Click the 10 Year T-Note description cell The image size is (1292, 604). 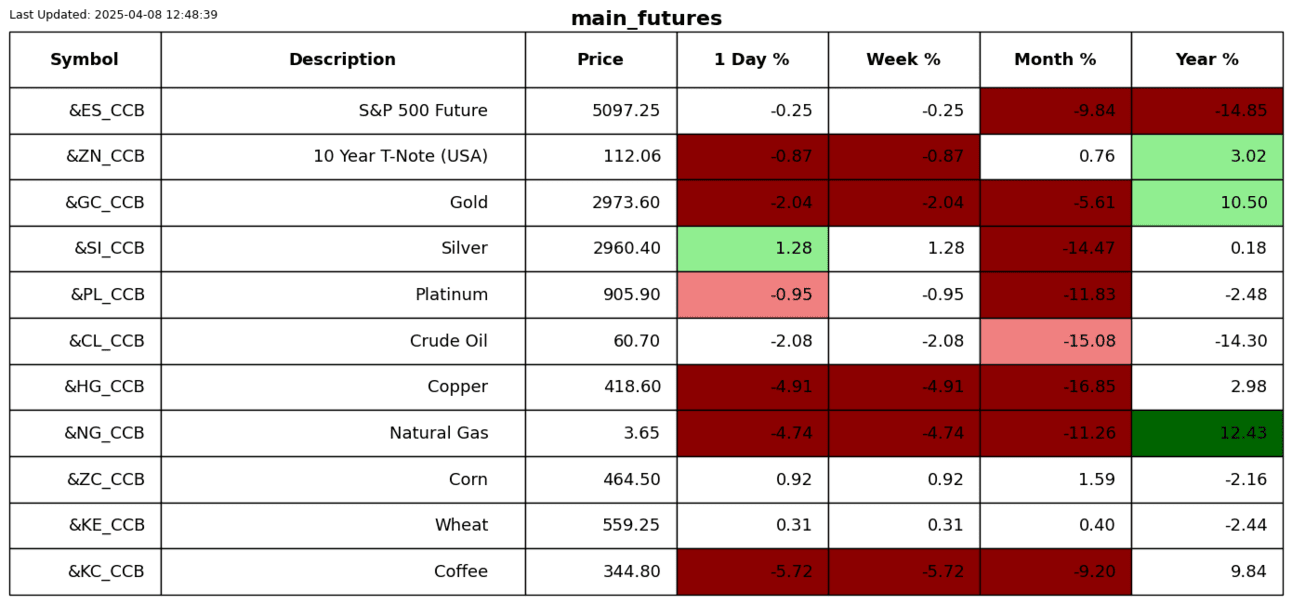point(342,157)
